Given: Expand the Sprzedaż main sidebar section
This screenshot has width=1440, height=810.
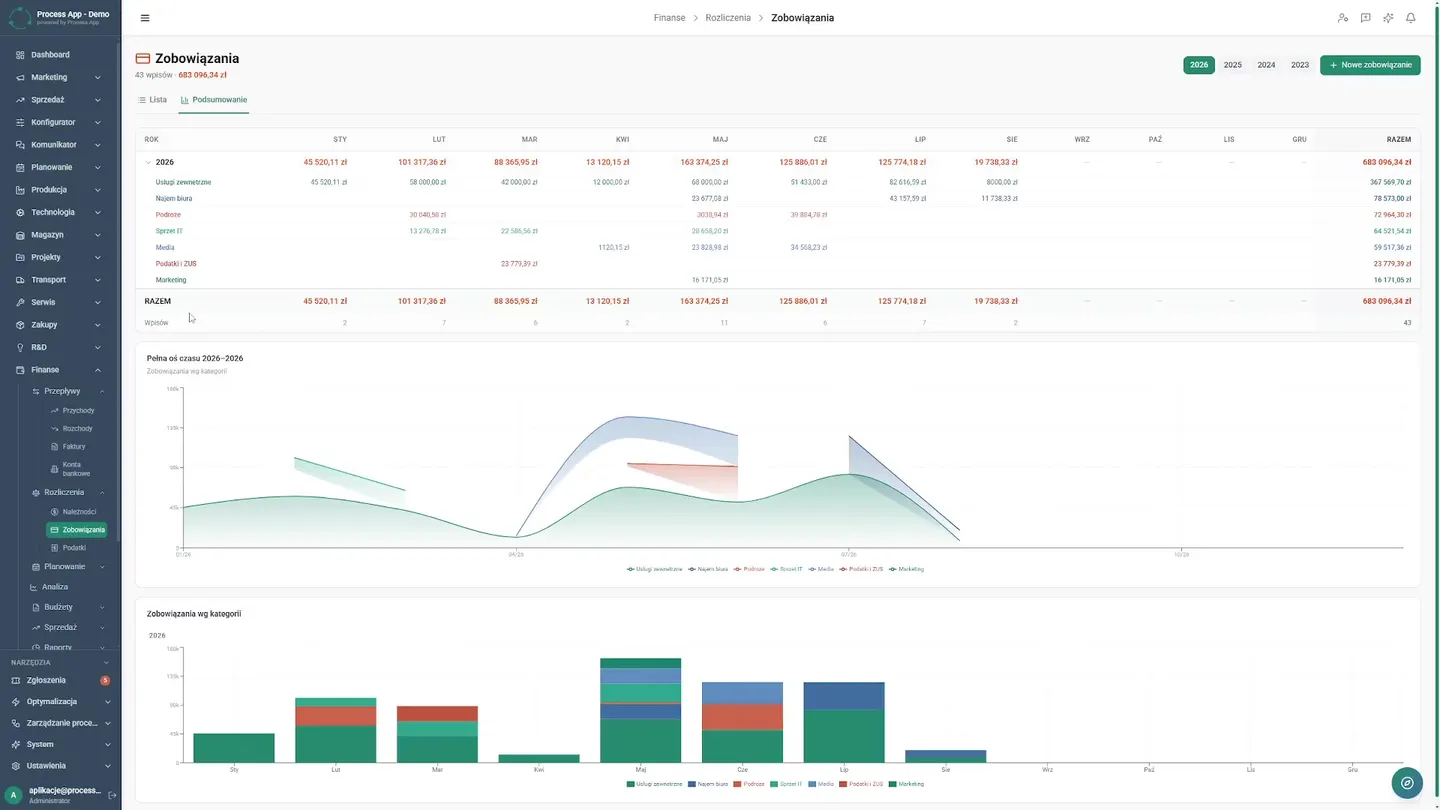Looking at the screenshot, I should [x=60, y=100].
